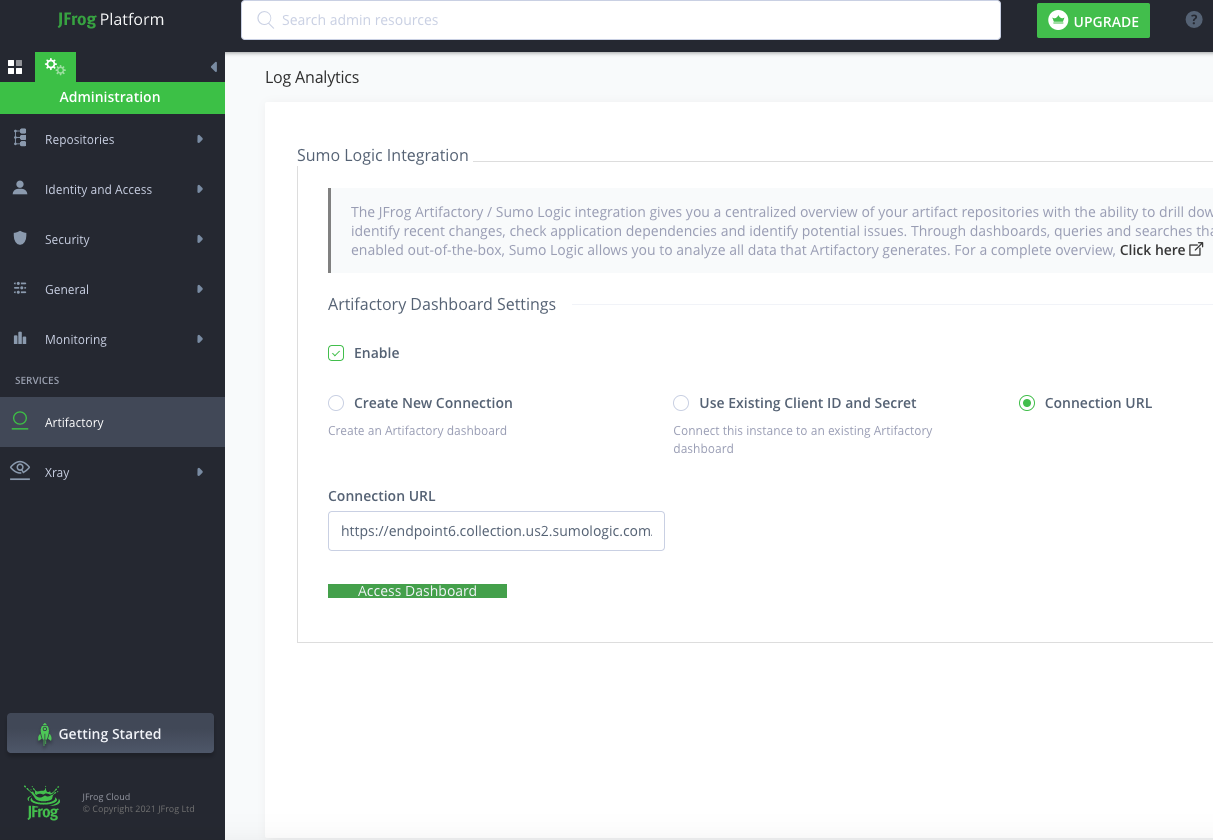Viewport: 1213px width, 840px height.
Task: Open the help question mark icon
Action: [1194, 20]
